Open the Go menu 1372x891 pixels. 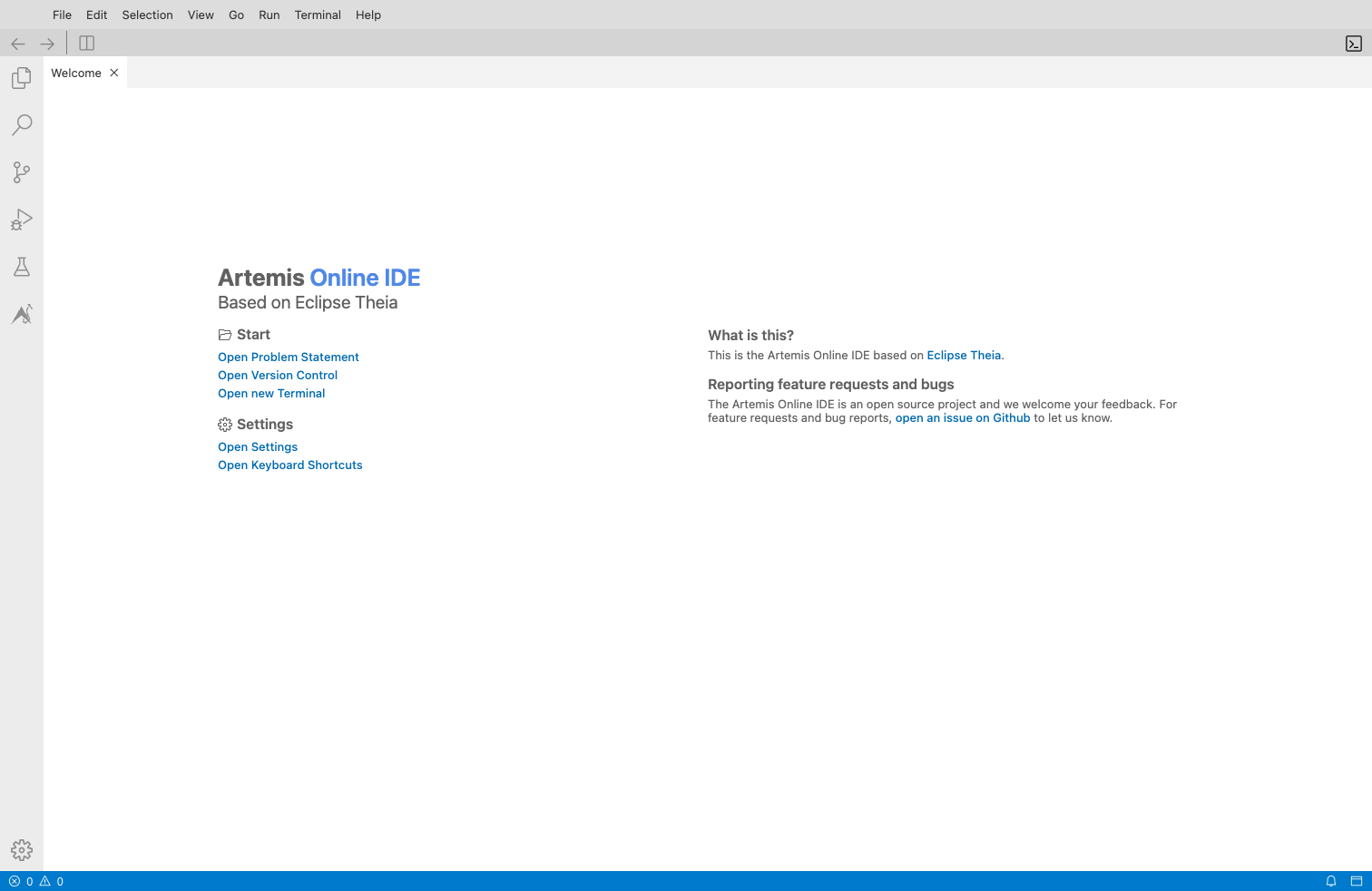236,15
